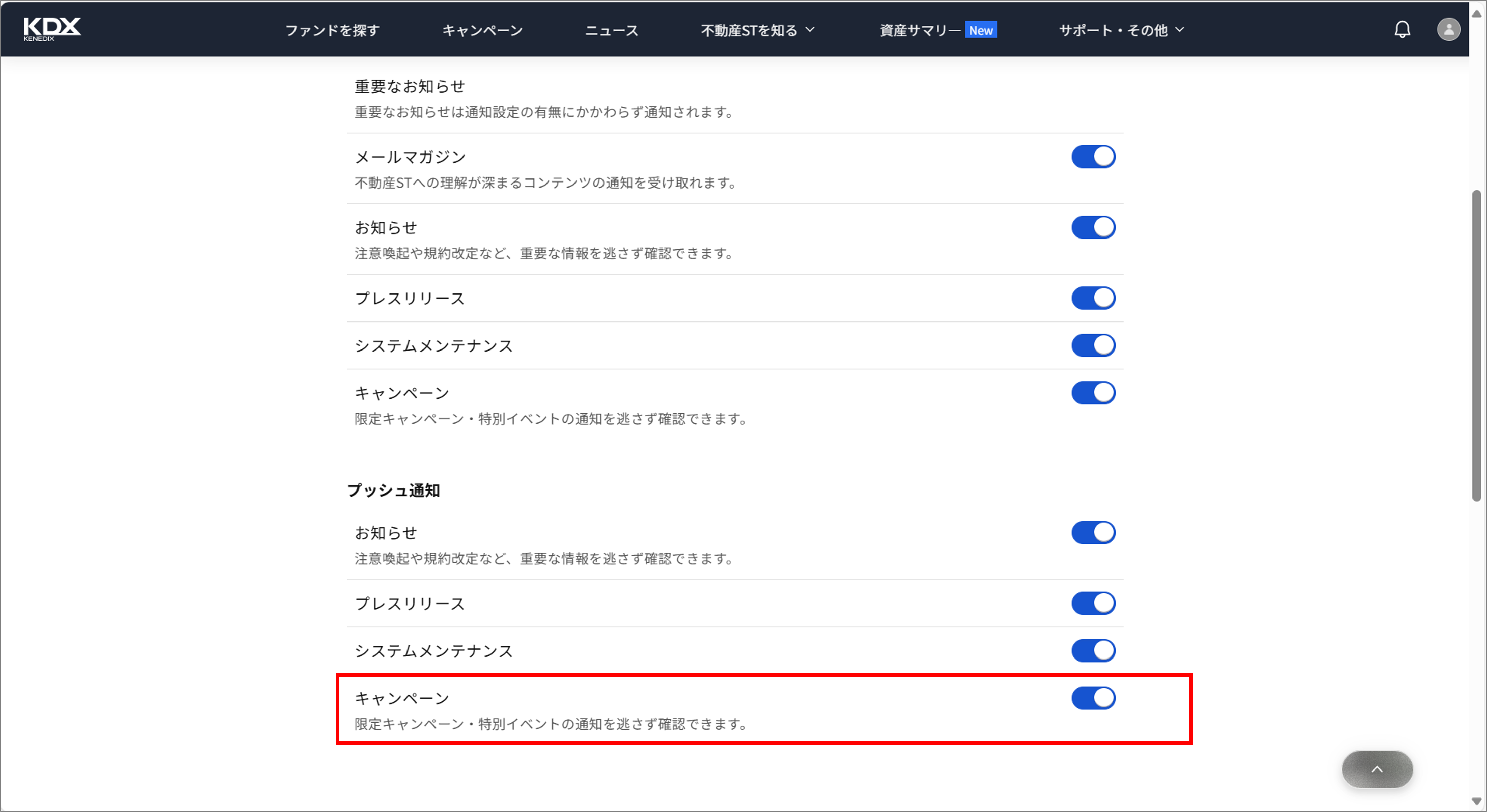The image size is (1487, 812).
Task: Click the scrollbar down arrow
Action: coord(1476,801)
